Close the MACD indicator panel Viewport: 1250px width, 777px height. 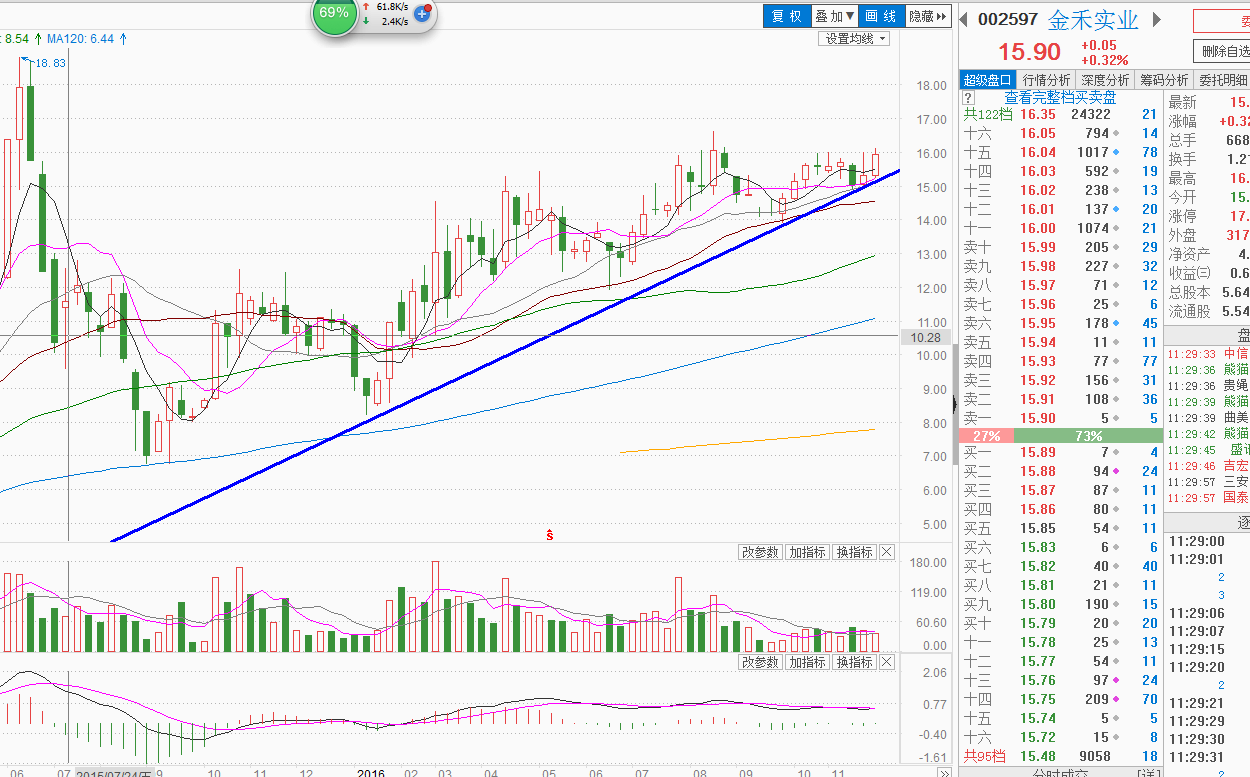point(886,662)
